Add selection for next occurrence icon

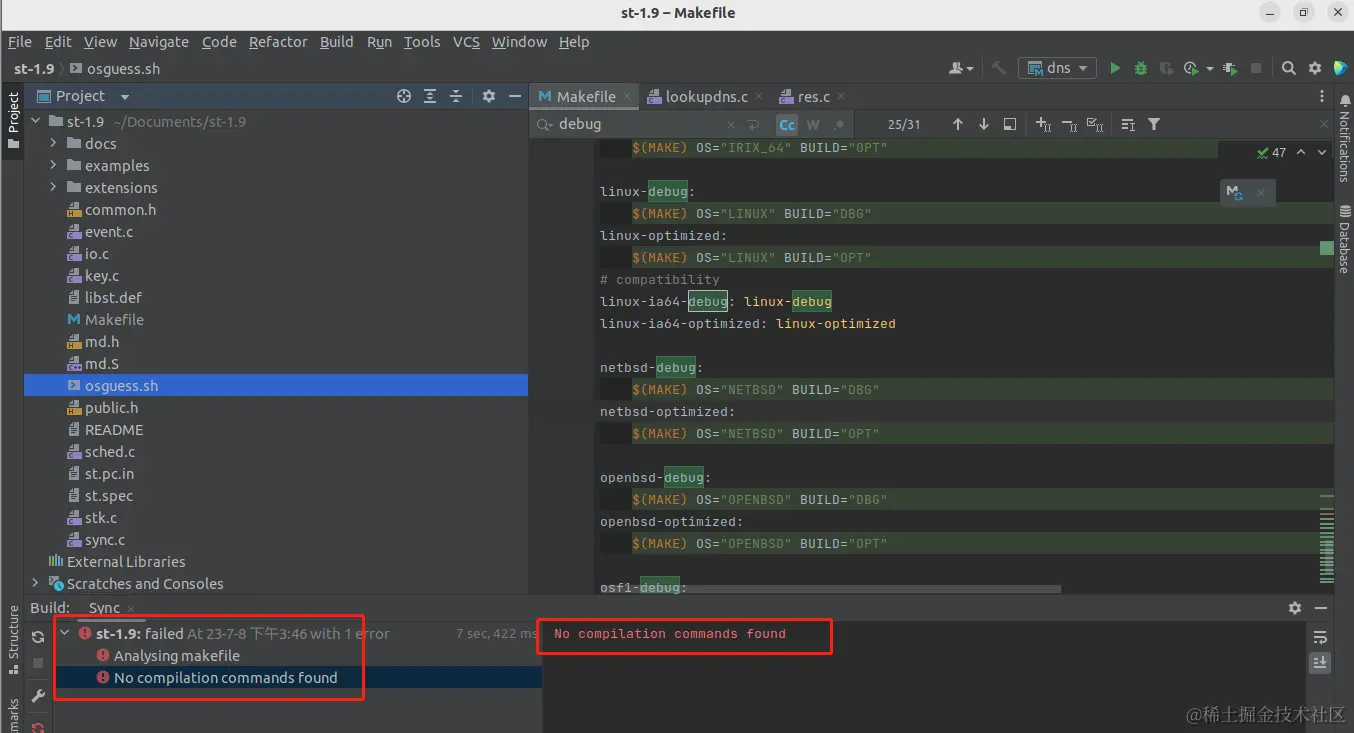(1044, 124)
